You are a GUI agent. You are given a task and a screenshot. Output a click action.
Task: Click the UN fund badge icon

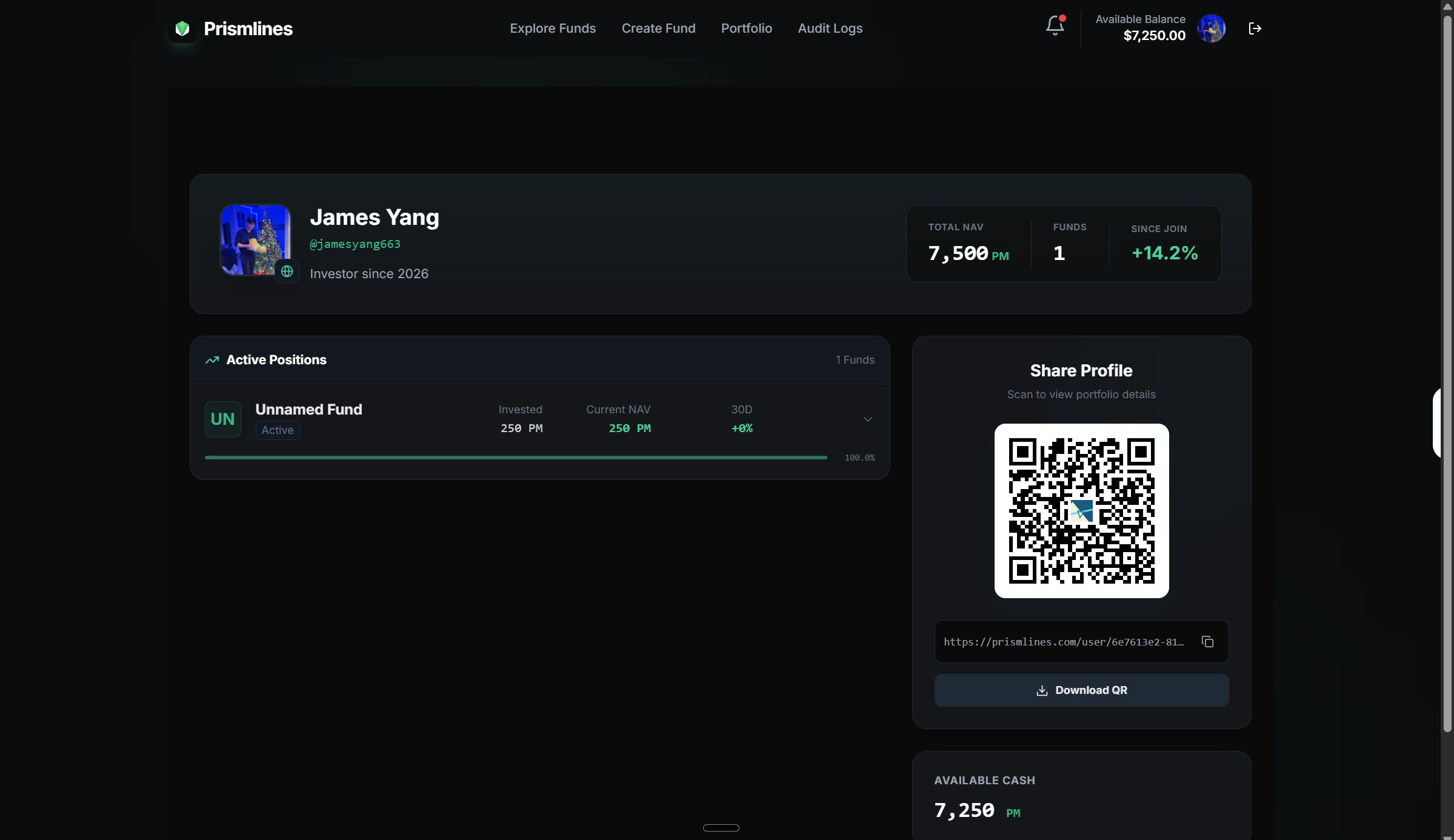coord(222,419)
